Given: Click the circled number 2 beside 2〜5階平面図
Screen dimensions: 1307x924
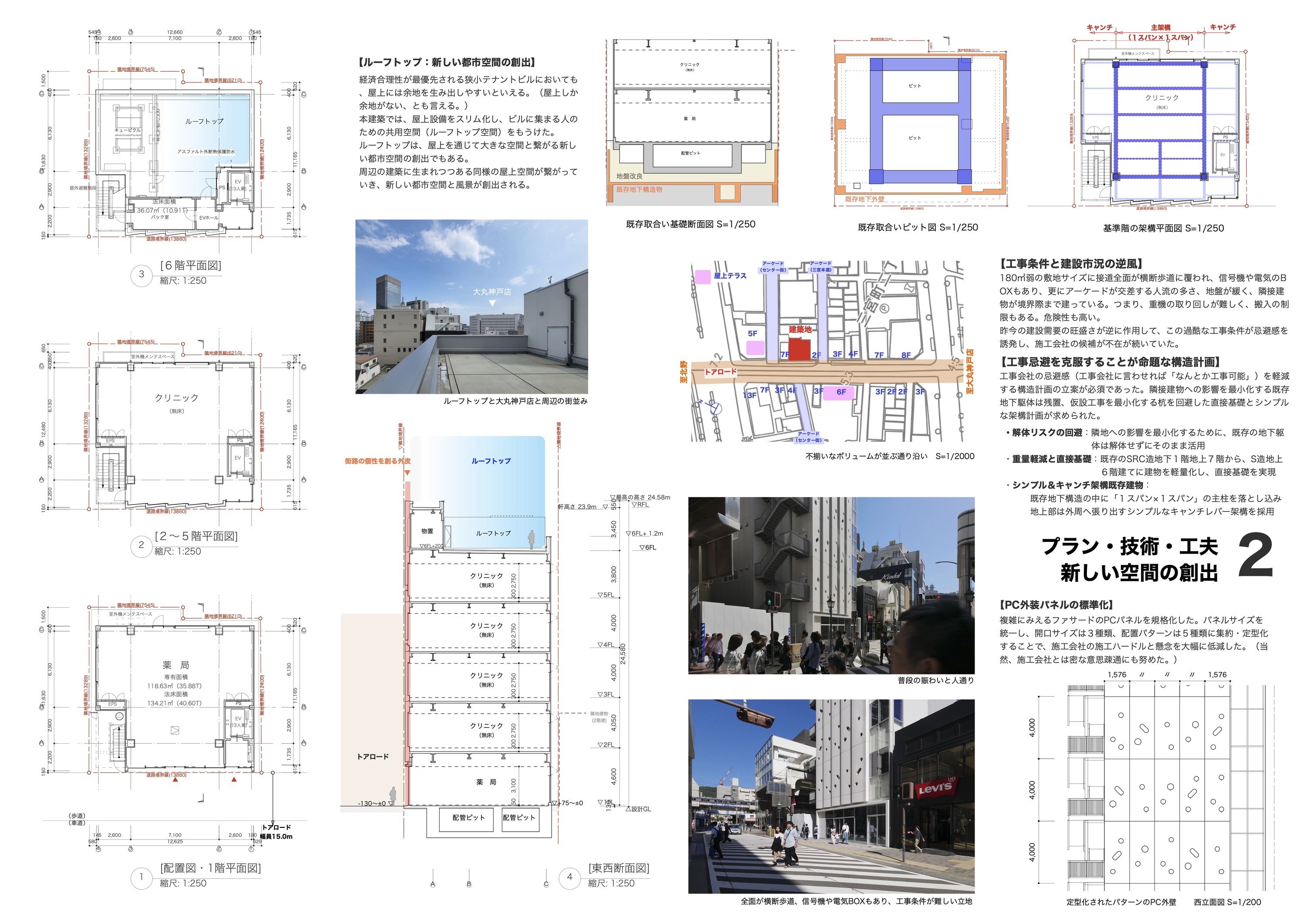Looking at the screenshot, I should click(x=141, y=545).
